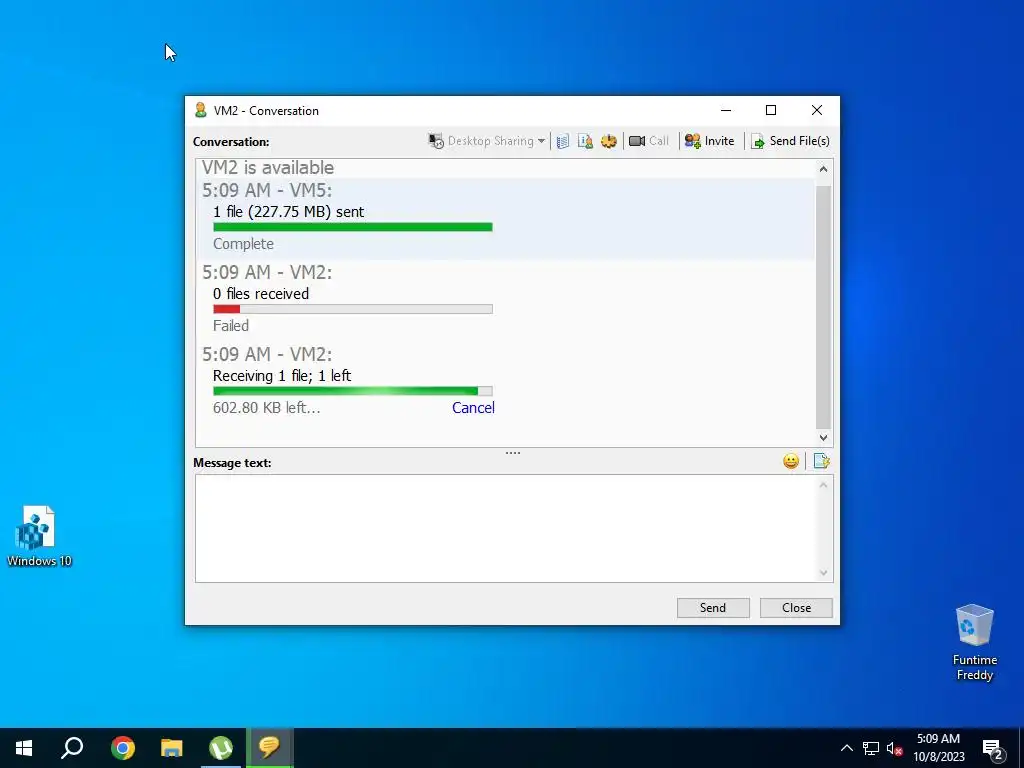The image size is (1024, 768).
Task: Click the failed red progress bar
Action: [353, 309]
